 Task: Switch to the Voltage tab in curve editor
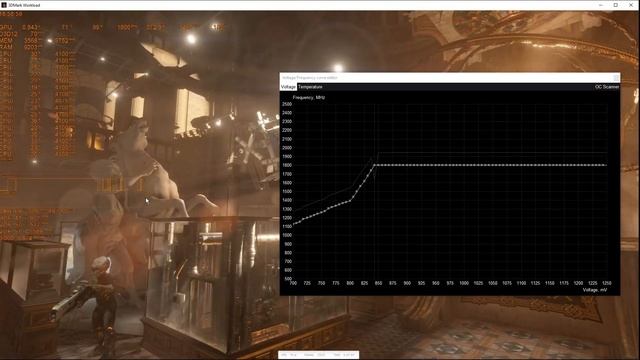click(x=288, y=87)
